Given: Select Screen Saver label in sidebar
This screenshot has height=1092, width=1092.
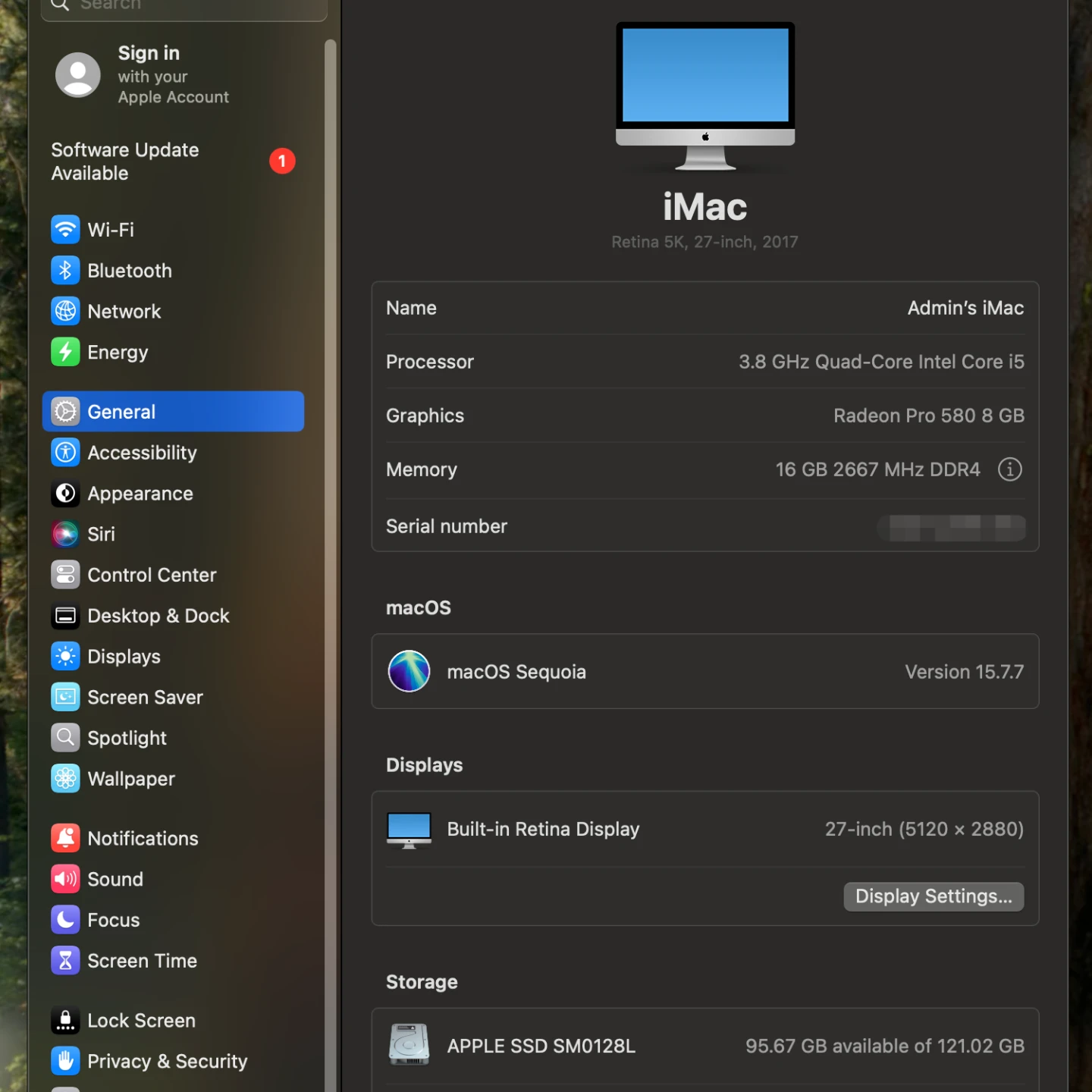Looking at the screenshot, I should [146, 697].
